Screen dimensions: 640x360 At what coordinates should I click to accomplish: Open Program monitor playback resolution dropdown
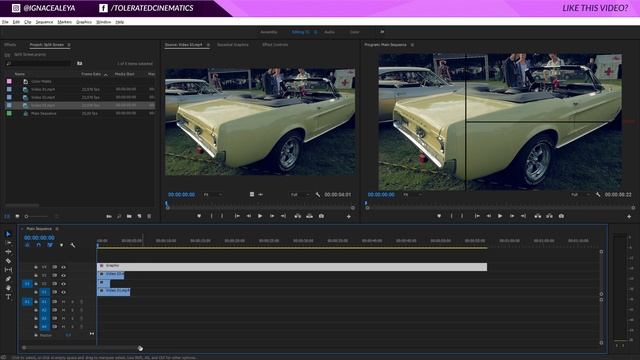coord(580,195)
